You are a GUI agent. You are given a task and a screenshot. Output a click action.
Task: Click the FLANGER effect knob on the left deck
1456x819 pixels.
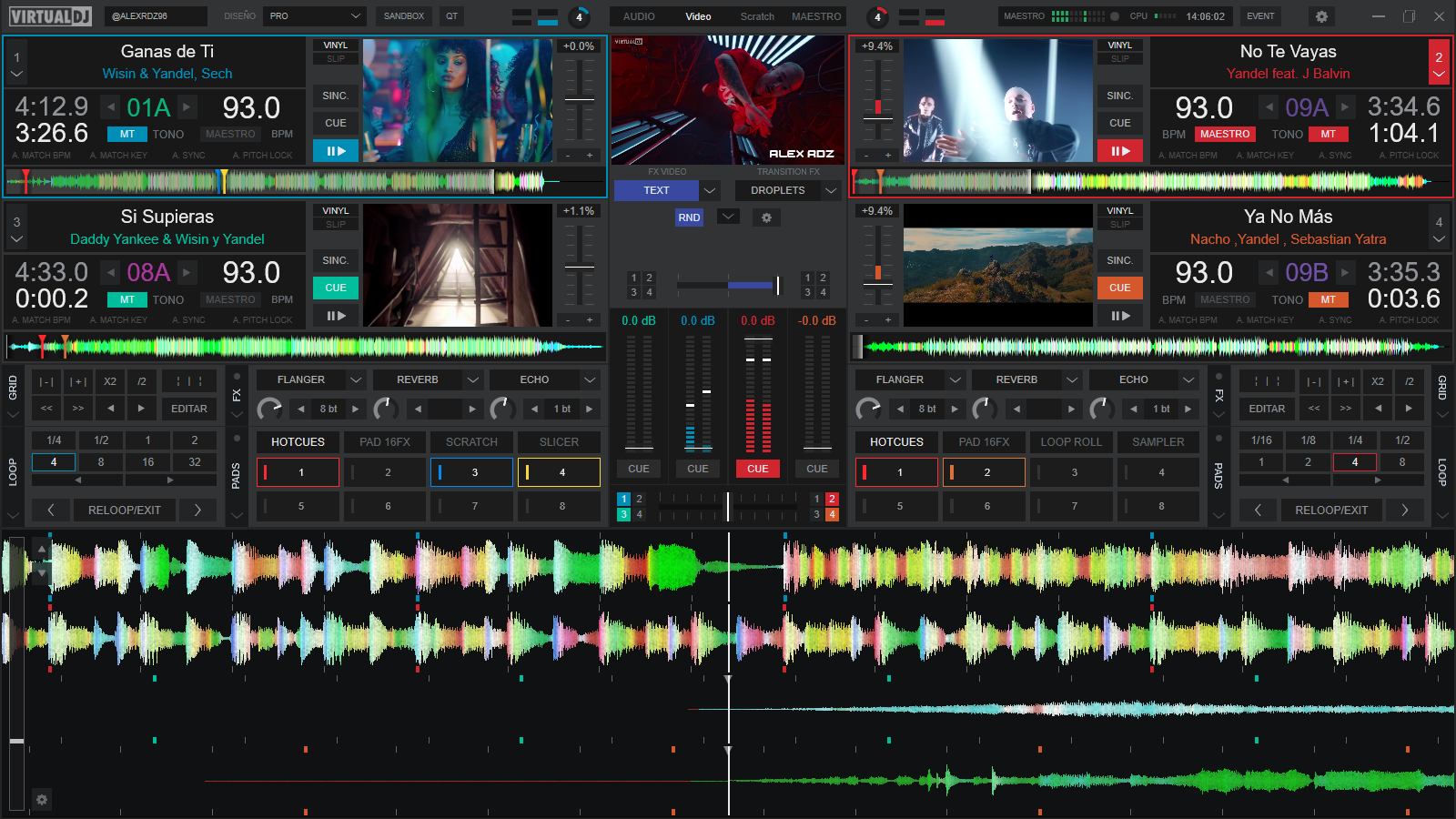coord(269,409)
